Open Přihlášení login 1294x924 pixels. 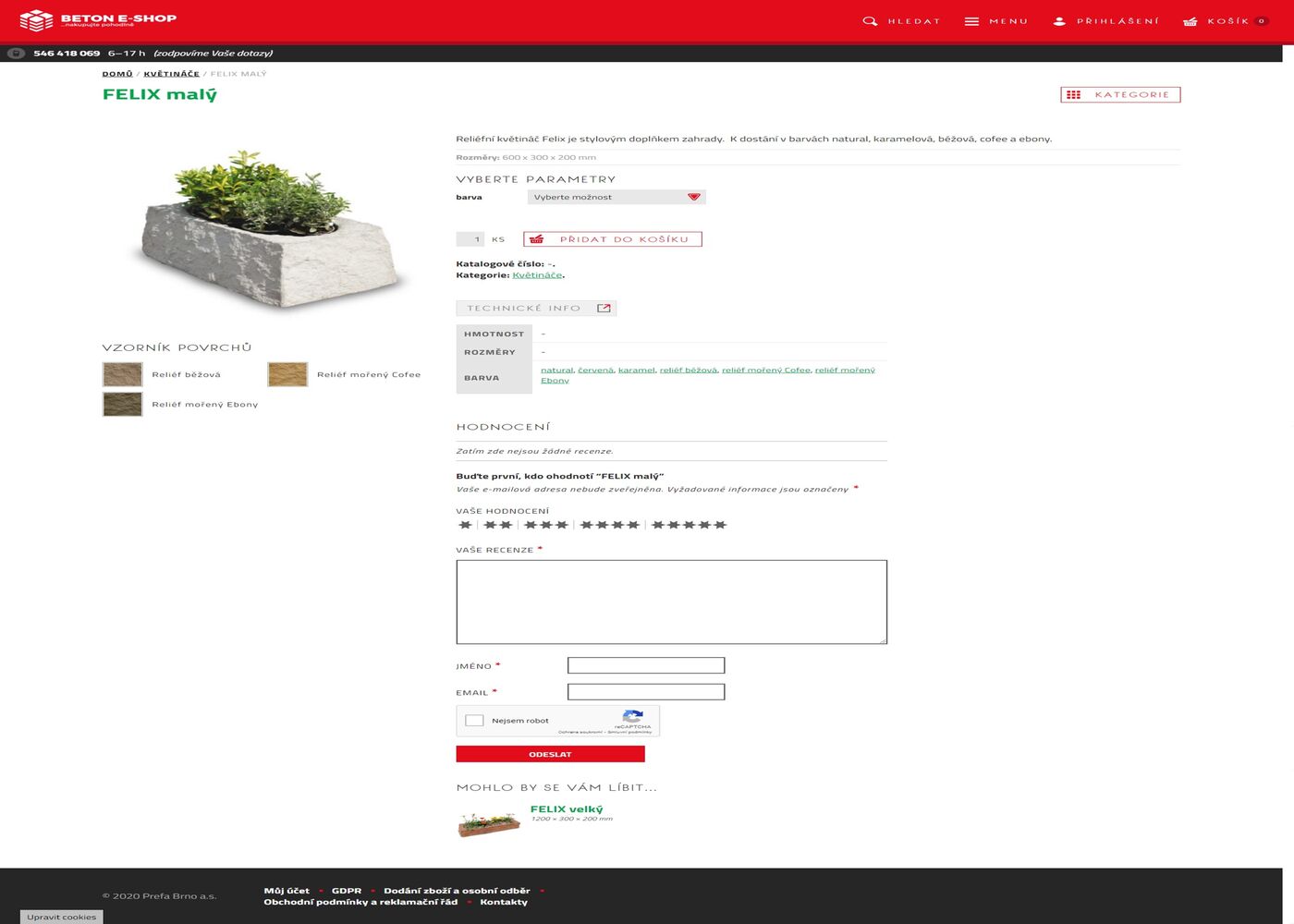click(x=1106, y=20)
